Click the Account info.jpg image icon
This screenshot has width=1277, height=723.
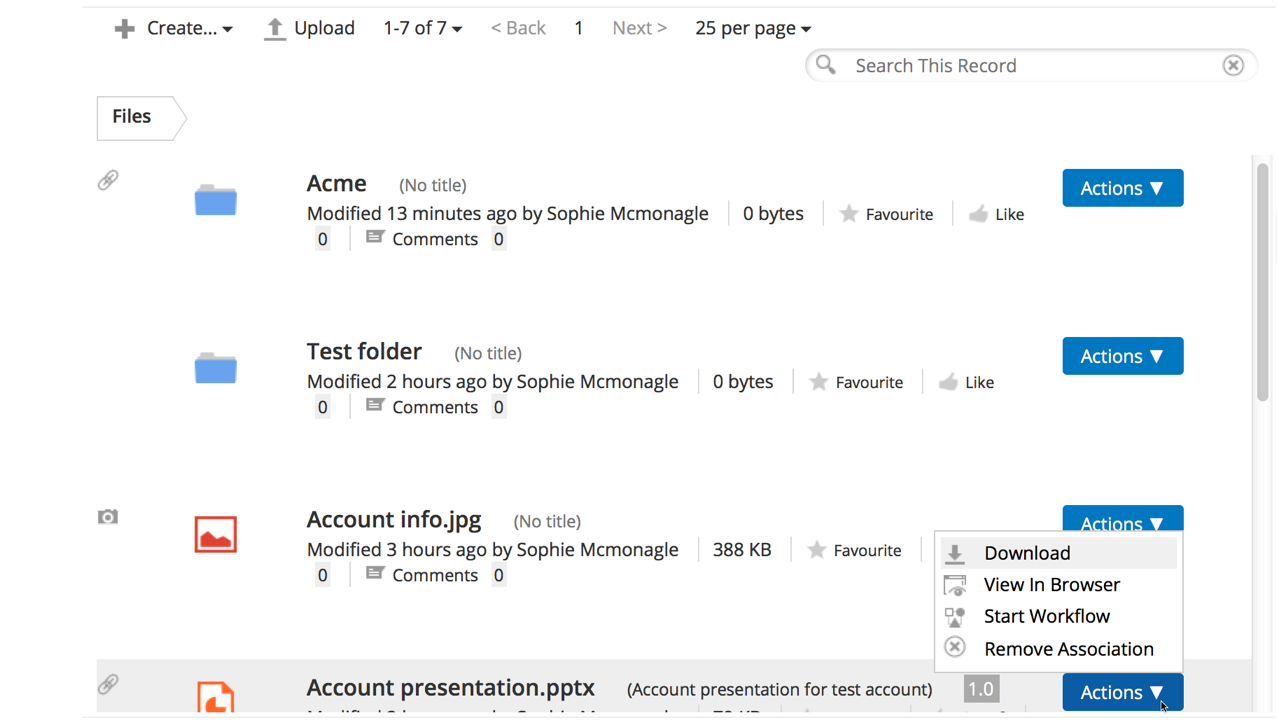pyautogui.click(x=215, y=535)
